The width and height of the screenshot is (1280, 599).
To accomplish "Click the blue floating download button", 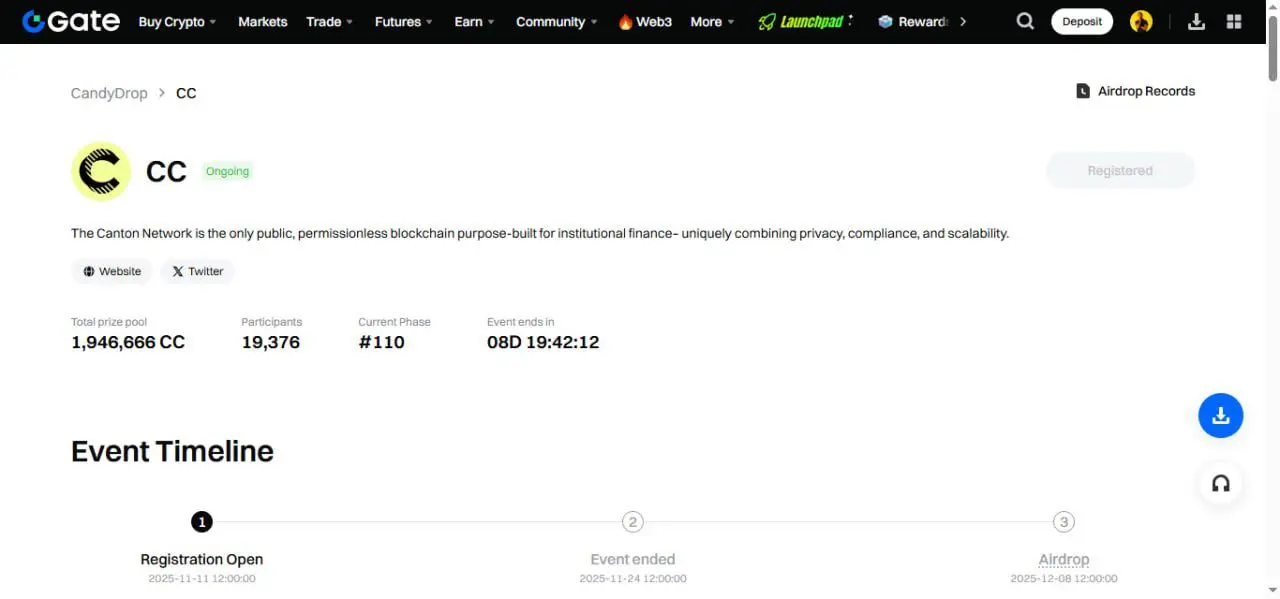I will tap(1220, 416).
